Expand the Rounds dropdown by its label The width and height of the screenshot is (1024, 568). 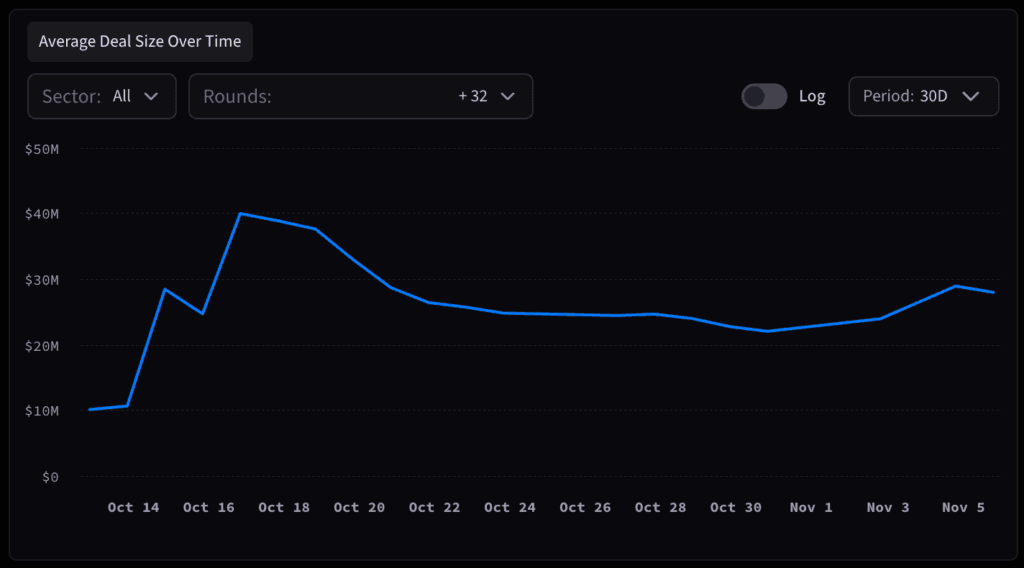point(237,96)
